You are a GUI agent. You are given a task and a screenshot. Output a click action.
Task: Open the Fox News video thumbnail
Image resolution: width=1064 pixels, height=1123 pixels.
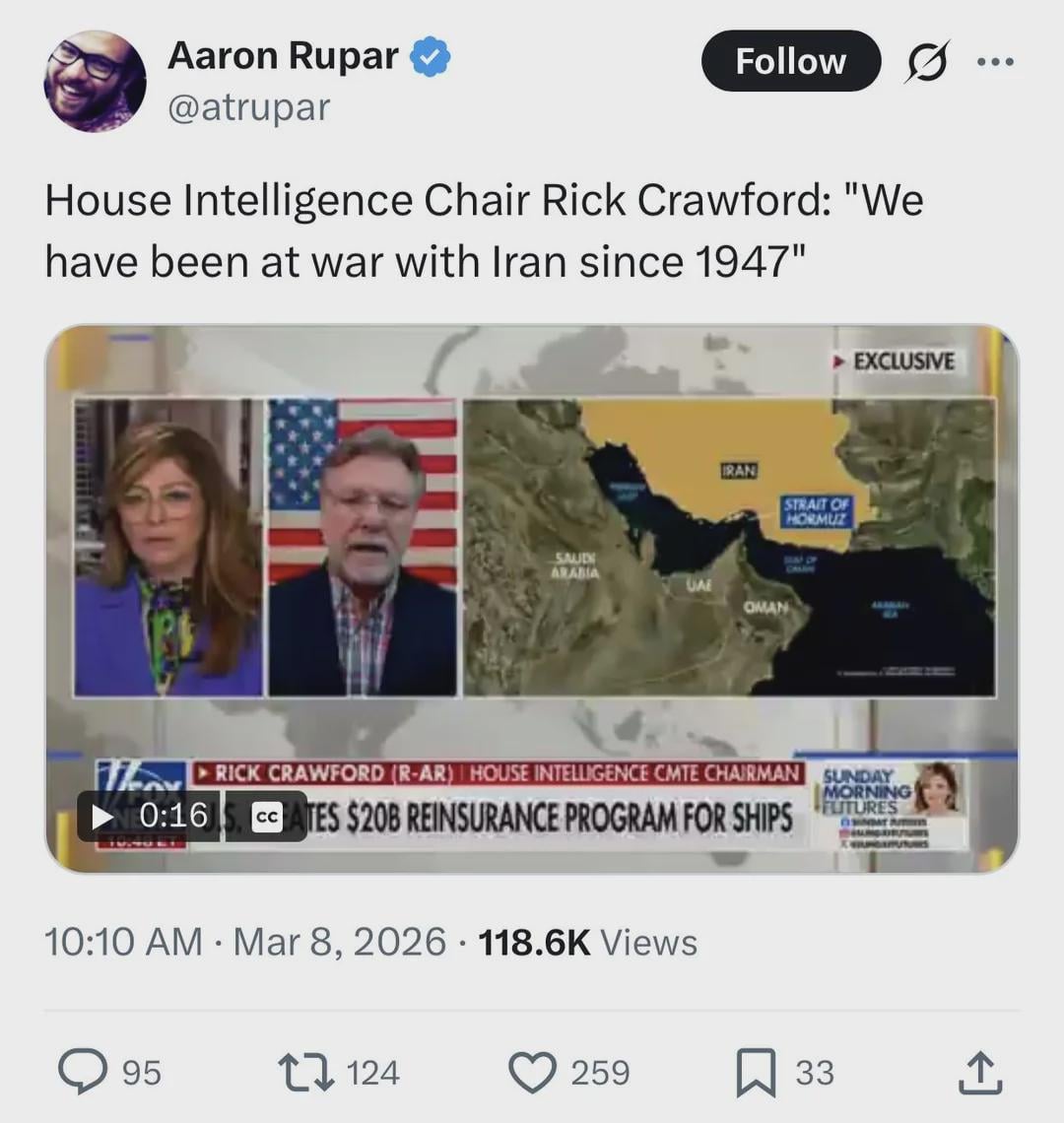[x=532, y=599]
